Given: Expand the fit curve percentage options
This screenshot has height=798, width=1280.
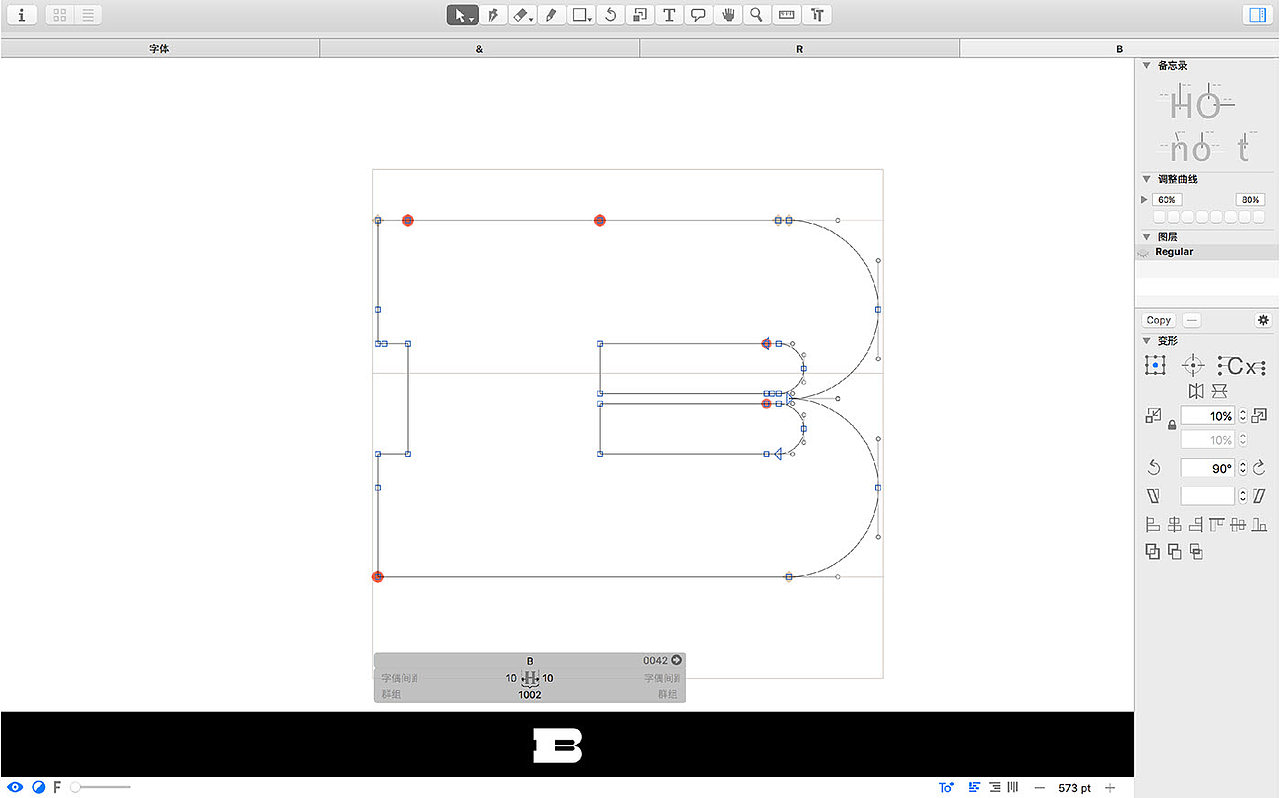Looking at the screenshot, I should click(x=1145, y=199).
